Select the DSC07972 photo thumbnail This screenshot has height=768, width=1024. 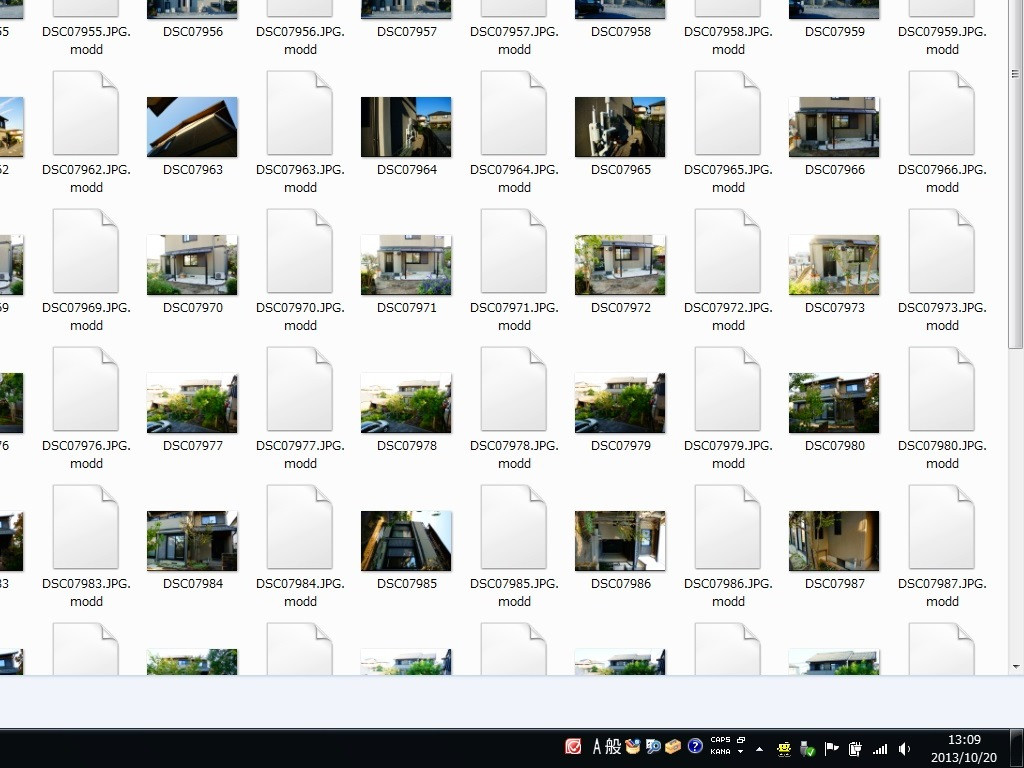620,265
